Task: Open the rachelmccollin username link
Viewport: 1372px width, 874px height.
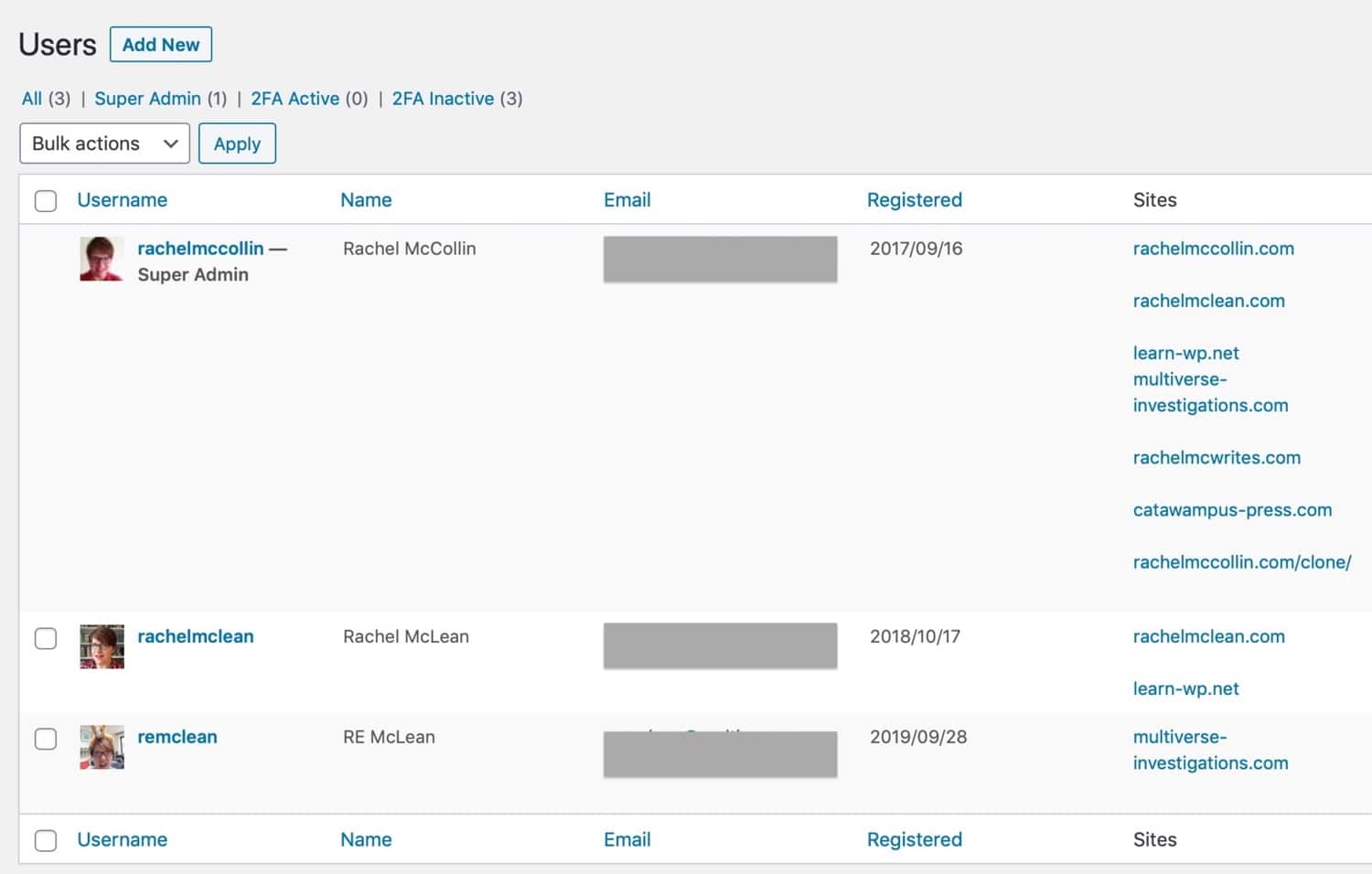Action: (200, 249)
